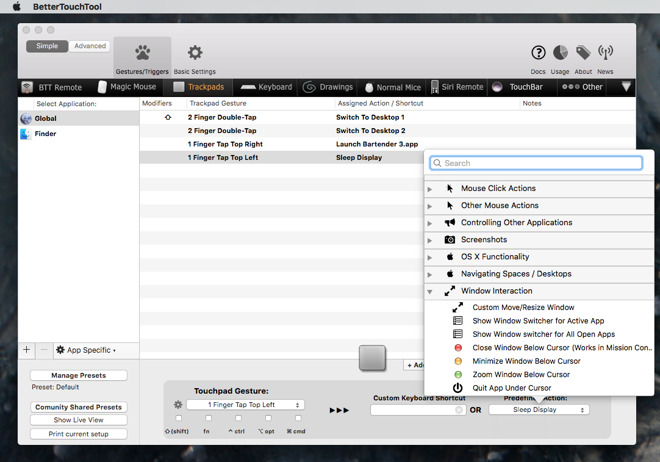The image size is (660, 462).
Task: Open the About tag icon
Action: [583, 53]
